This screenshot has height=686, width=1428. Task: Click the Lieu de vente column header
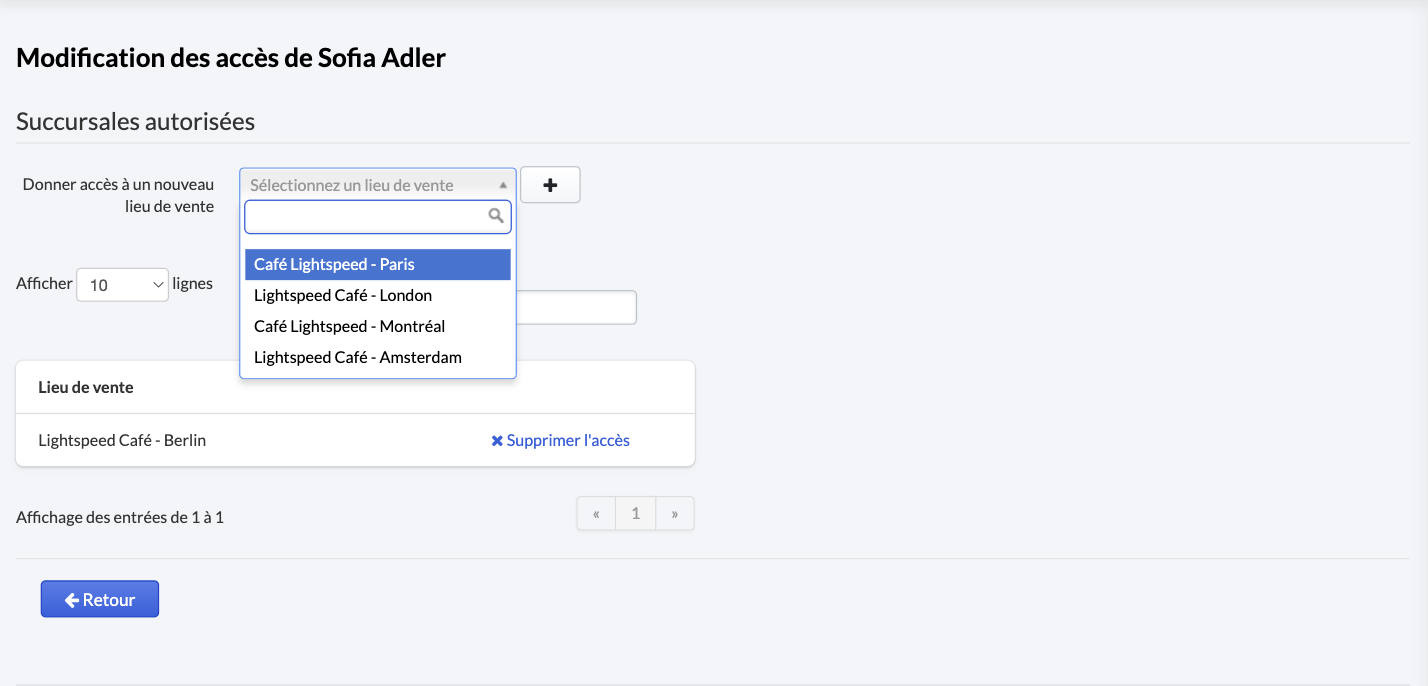pos(86,387)
